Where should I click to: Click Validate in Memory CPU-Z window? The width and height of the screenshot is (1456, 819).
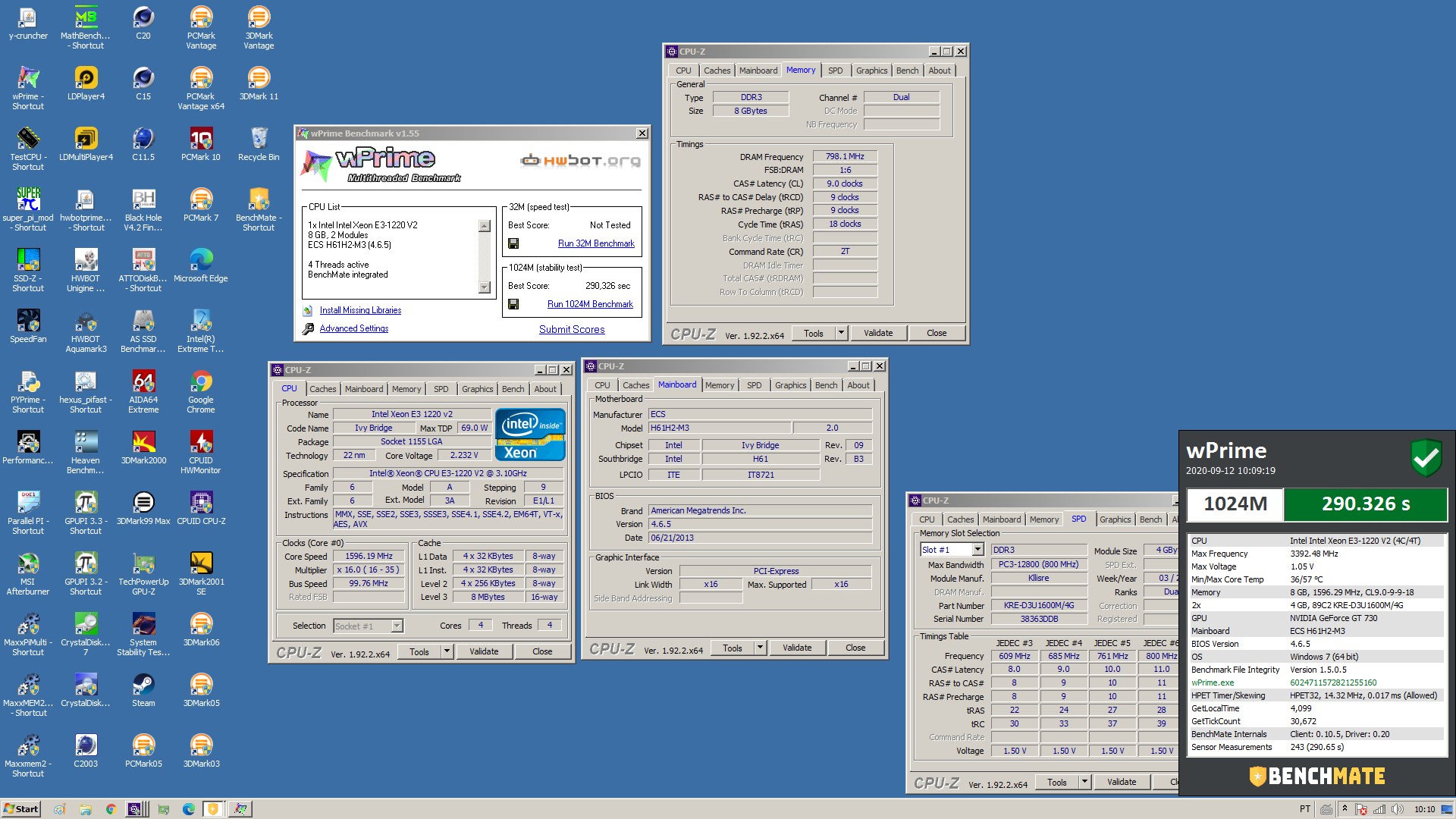click(x=878, y=333)
